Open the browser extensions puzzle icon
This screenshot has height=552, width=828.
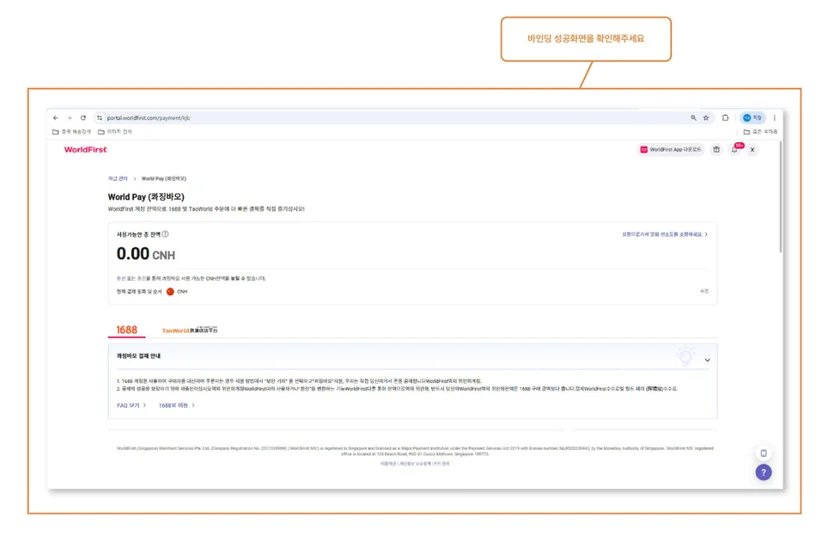pos(725,118)
